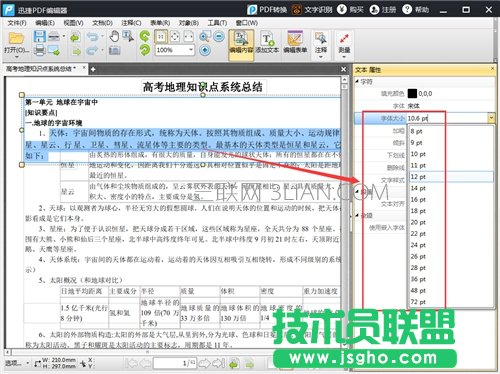Choose 72 pt font size

click(x=451, y=302)
